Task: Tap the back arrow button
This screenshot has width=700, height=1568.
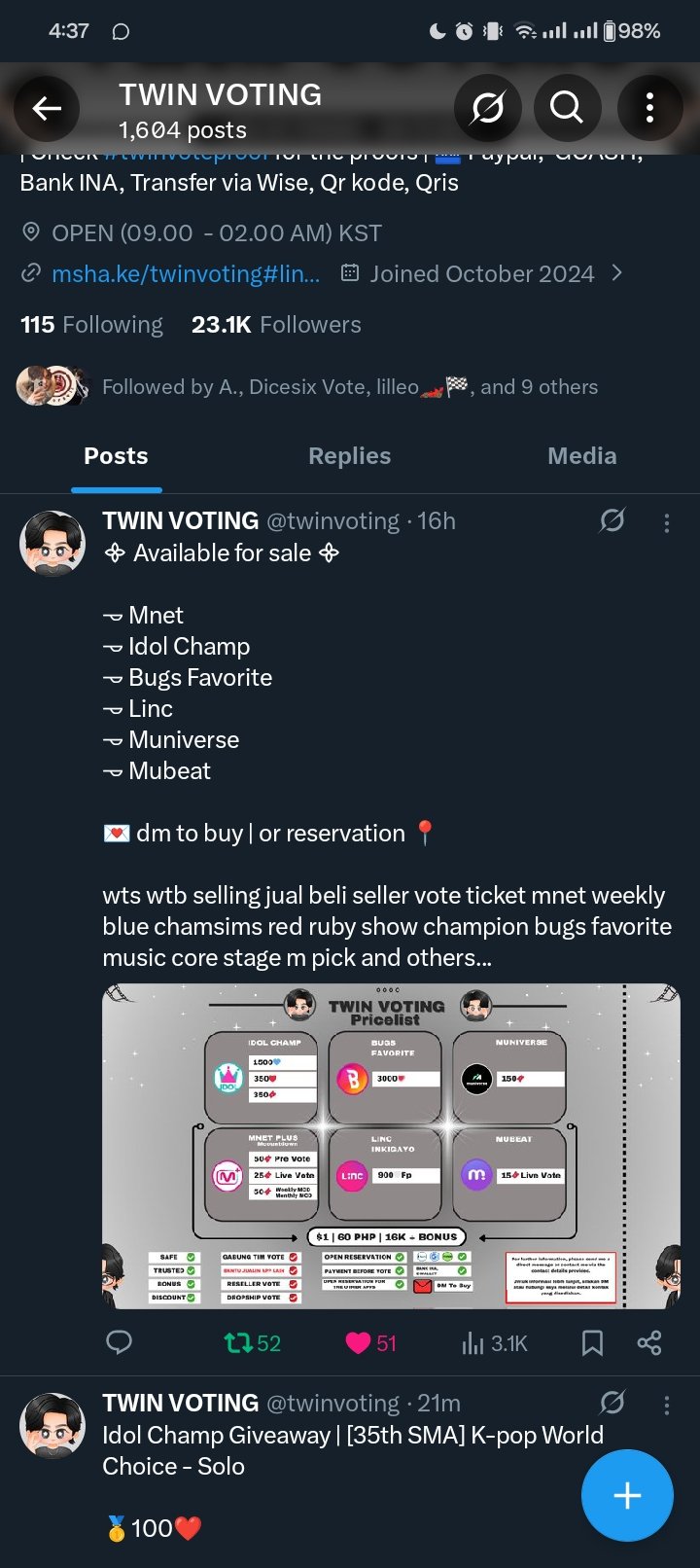Action: click(x=47, y=108)
